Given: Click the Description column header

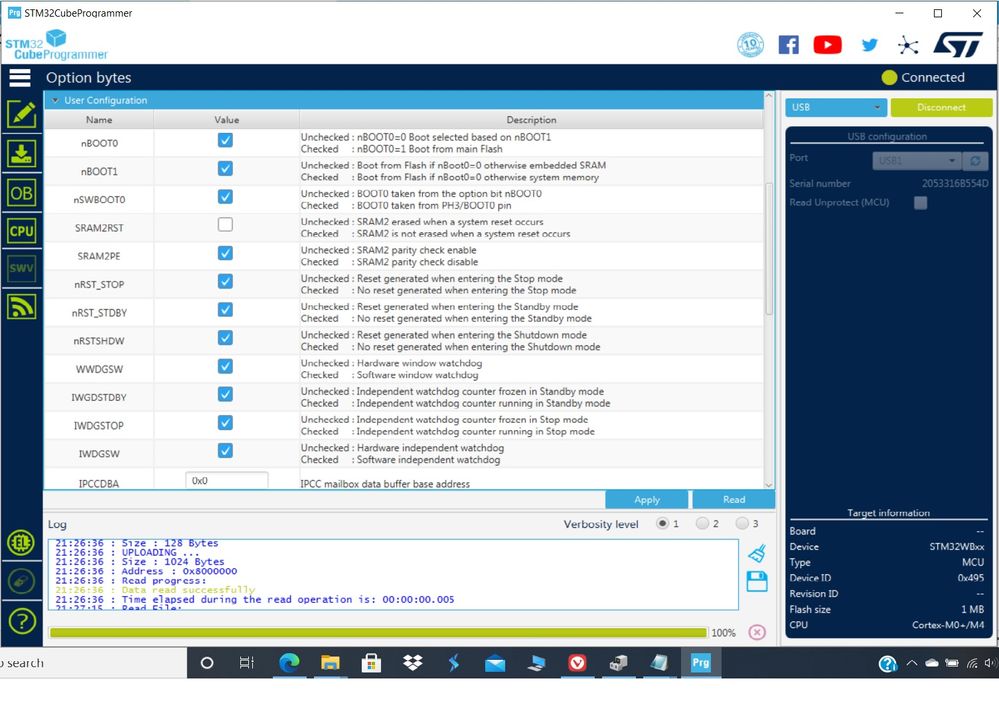Looking at the screenshot, I should tap(531, 120).
